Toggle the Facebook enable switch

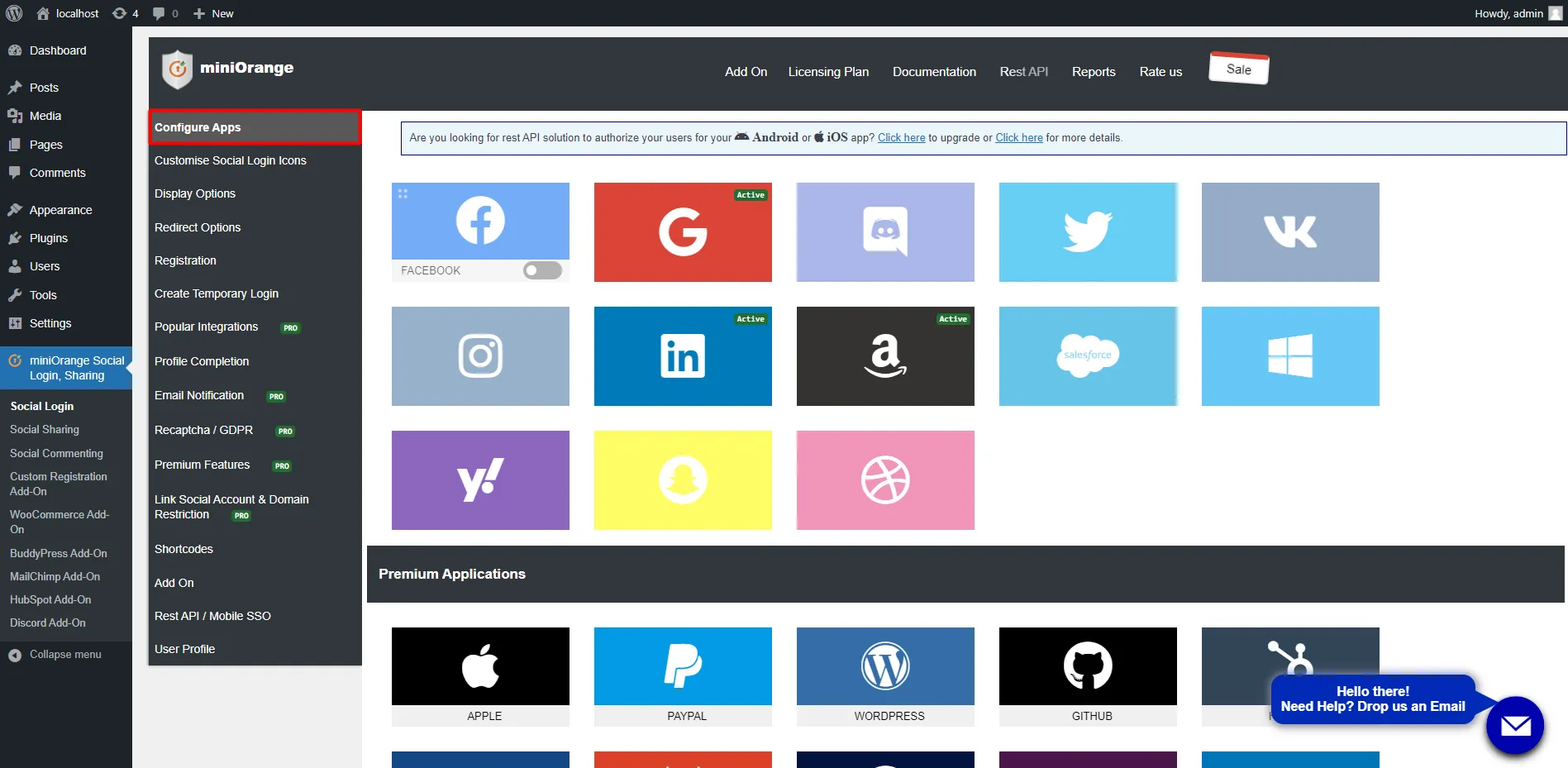click(x=542, y=270)
